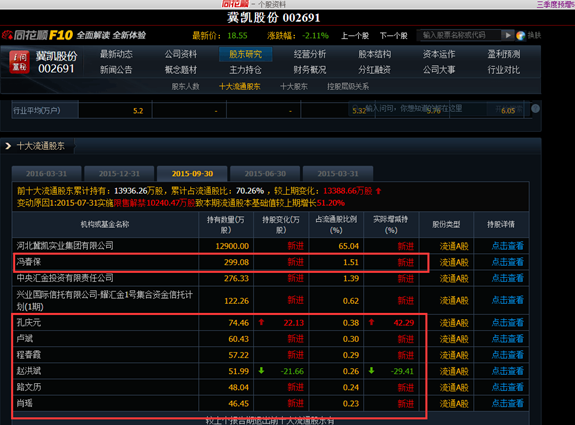
Task: Switch to the 2015-06-30 date tab
Action: [265, 173]
